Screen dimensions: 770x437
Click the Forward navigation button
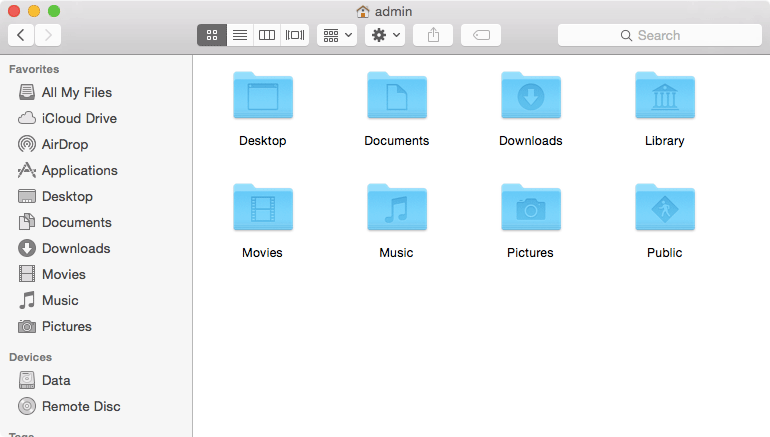[47, 35]
